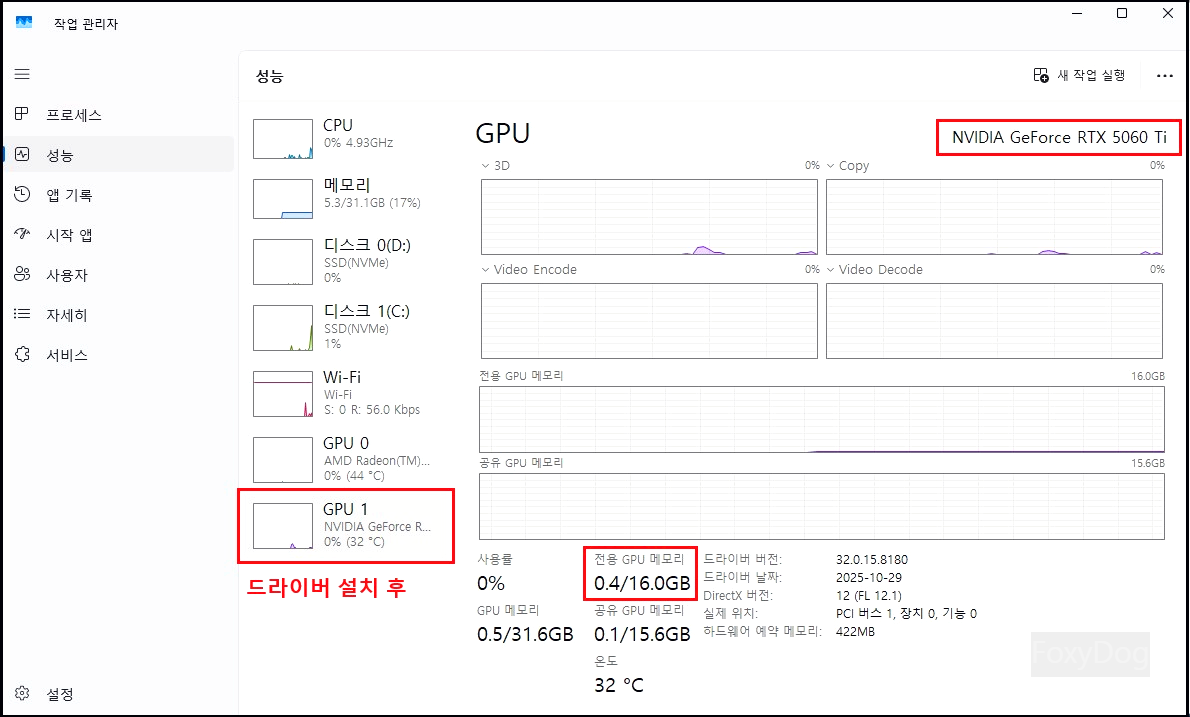Viewport: 1190px width, 717px height.
Task: Click the 앱 기록 history clock icon
Action: pos(22,194)
